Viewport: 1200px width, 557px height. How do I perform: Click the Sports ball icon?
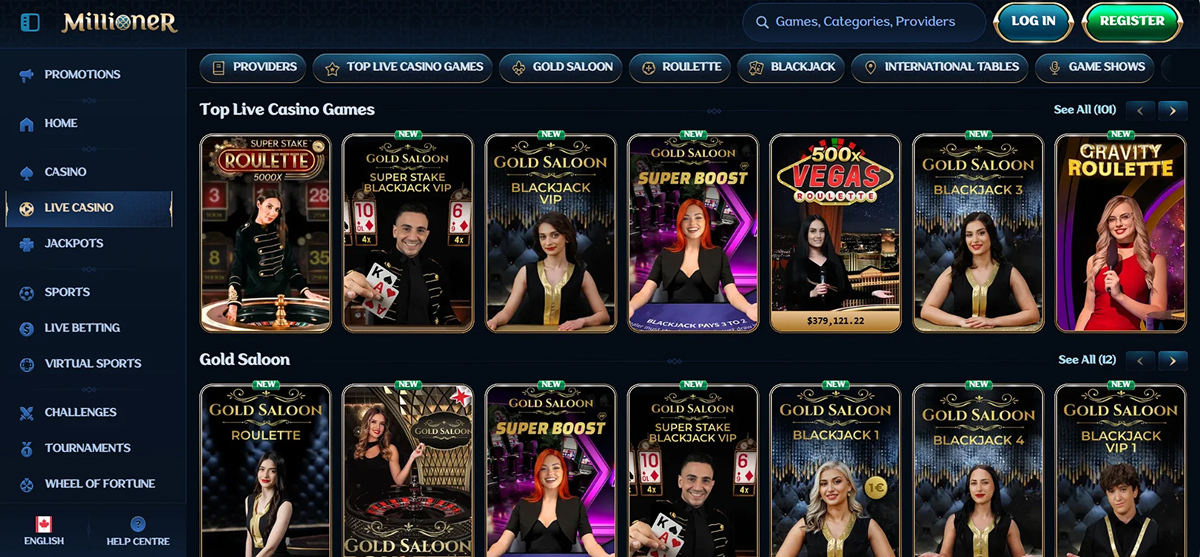27,293
